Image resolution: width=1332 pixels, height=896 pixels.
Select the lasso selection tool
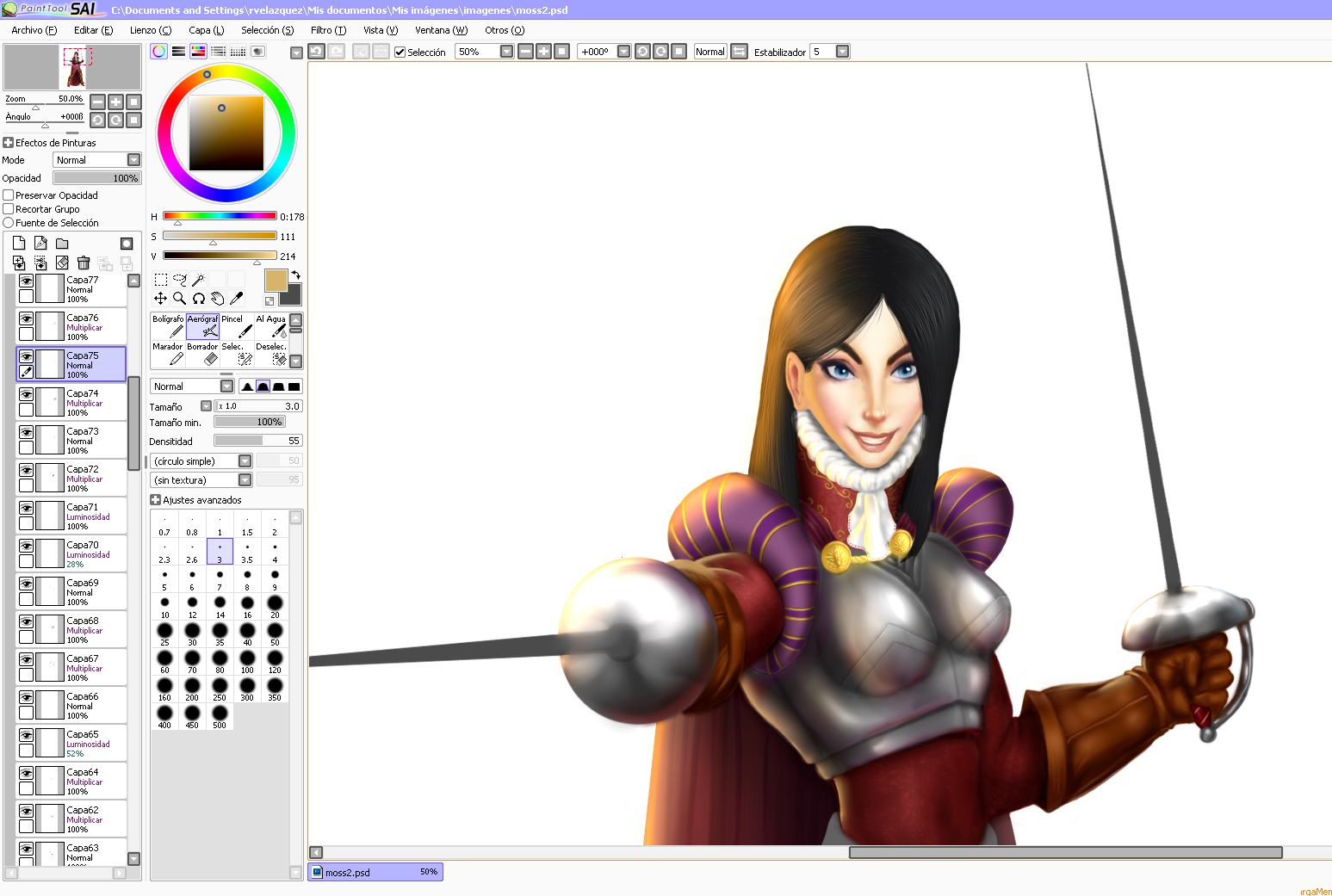coord(179,280)
